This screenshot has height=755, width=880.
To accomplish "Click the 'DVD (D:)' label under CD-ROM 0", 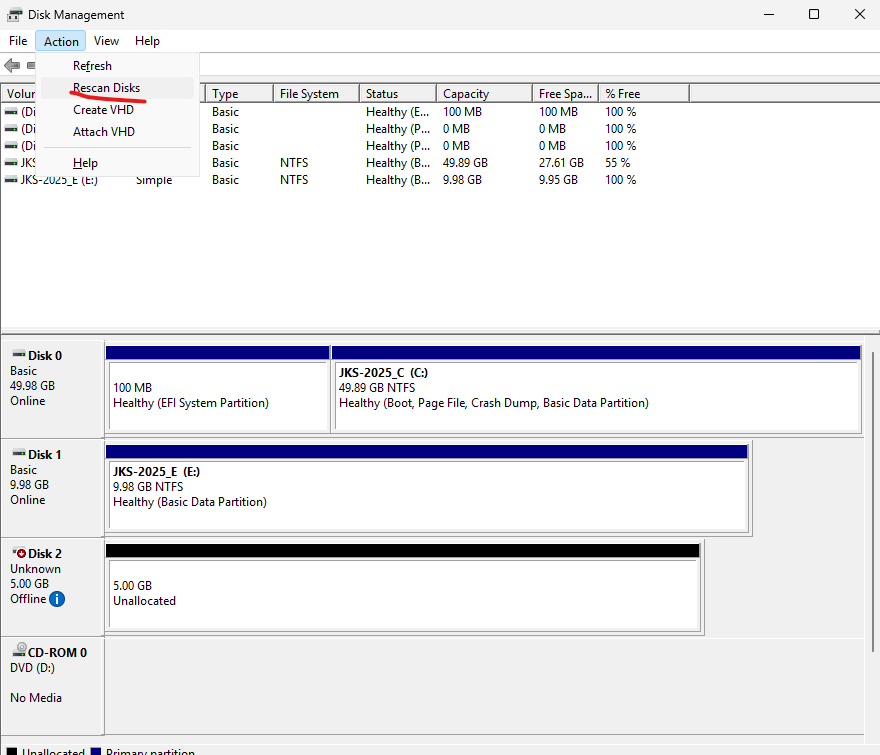I will (x=33, y=668).
